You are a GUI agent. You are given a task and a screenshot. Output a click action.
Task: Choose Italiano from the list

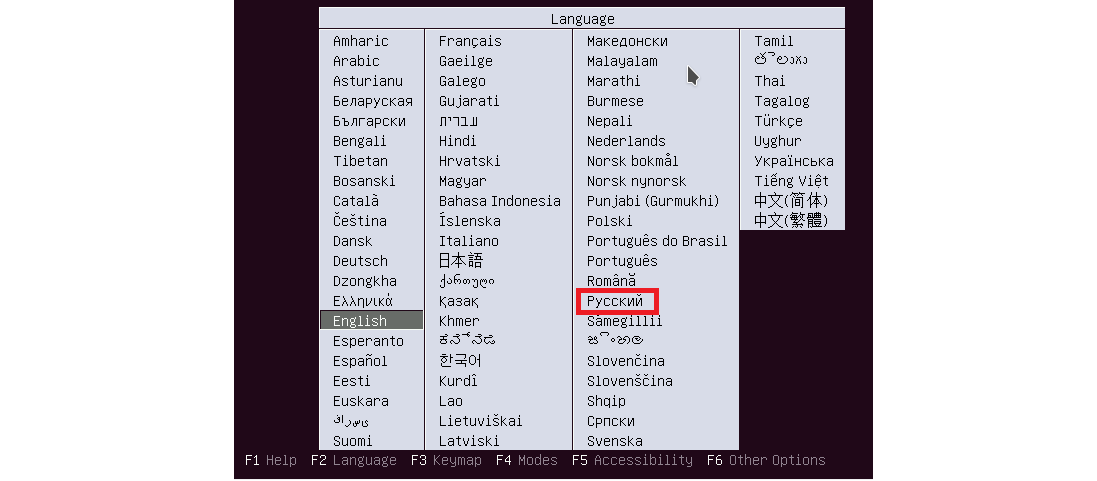click(468, 241)
